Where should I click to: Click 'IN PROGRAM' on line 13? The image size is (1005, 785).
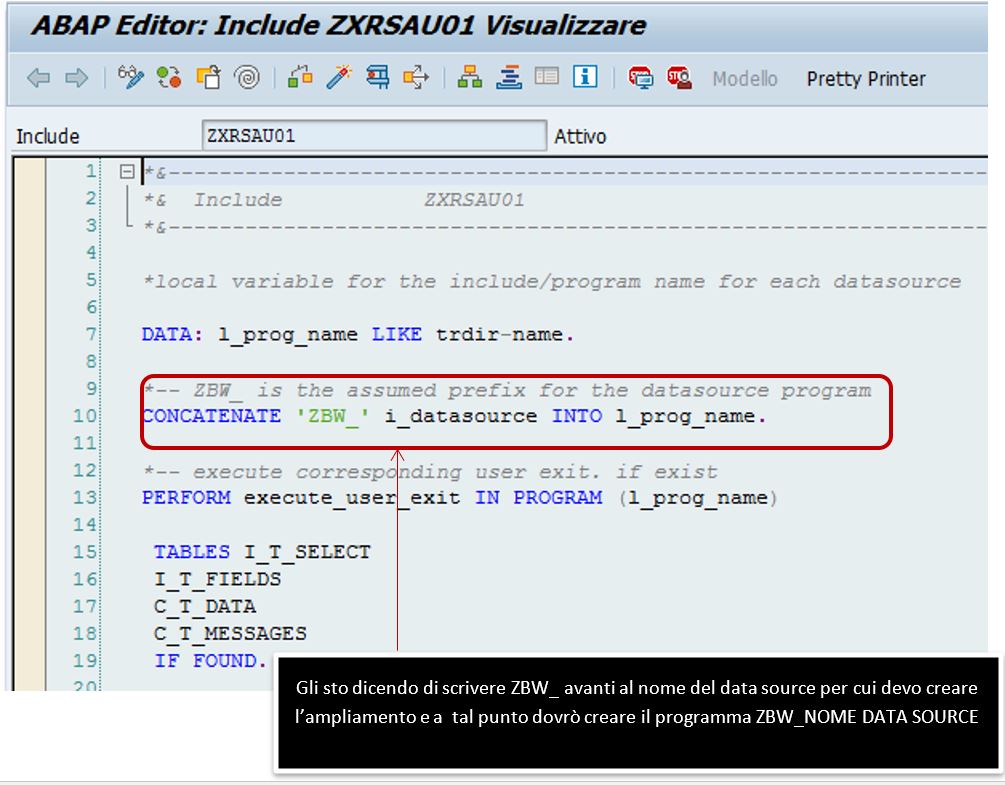(538, 497)
